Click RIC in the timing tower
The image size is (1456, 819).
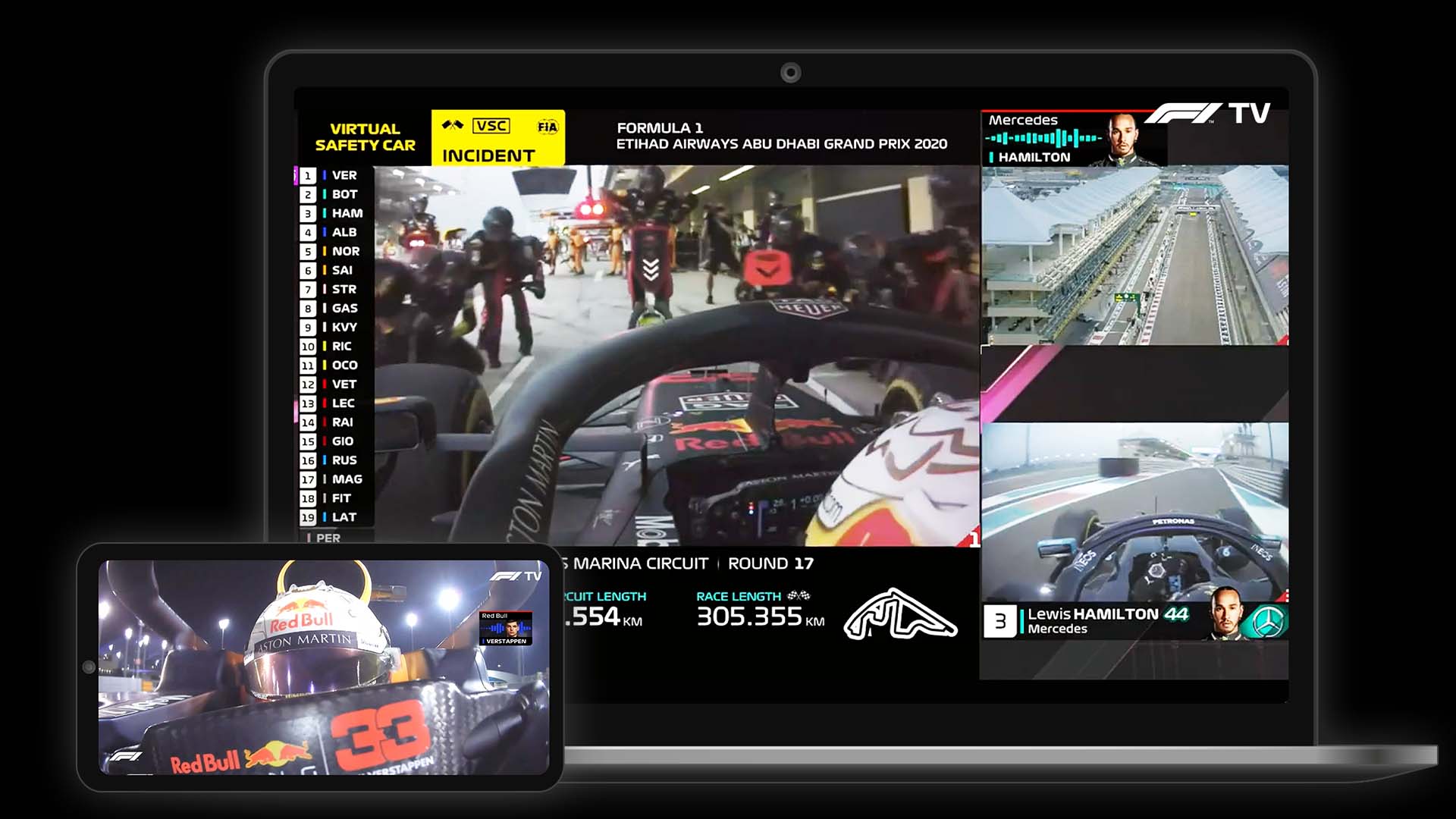[x=342, y=346]
